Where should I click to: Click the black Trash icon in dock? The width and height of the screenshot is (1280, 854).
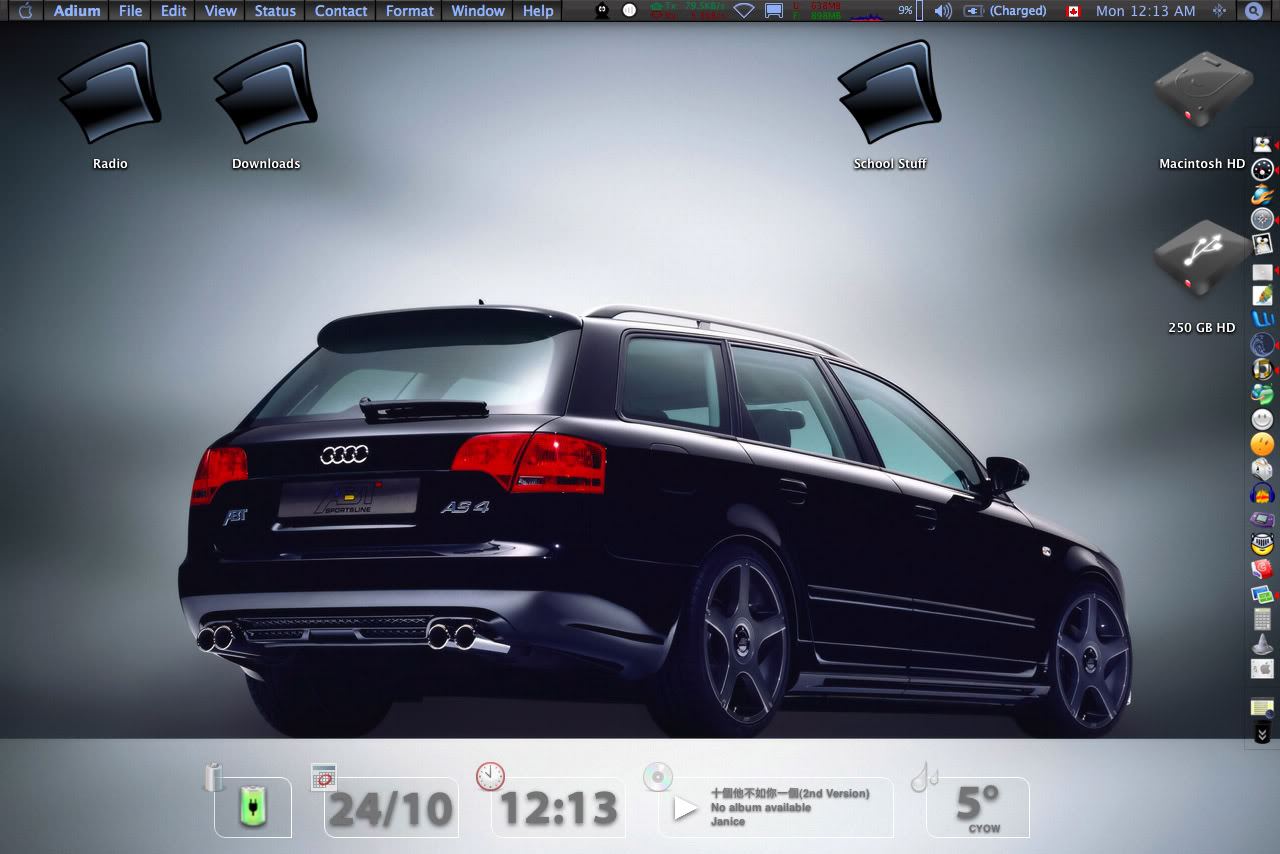(1262, 733)
